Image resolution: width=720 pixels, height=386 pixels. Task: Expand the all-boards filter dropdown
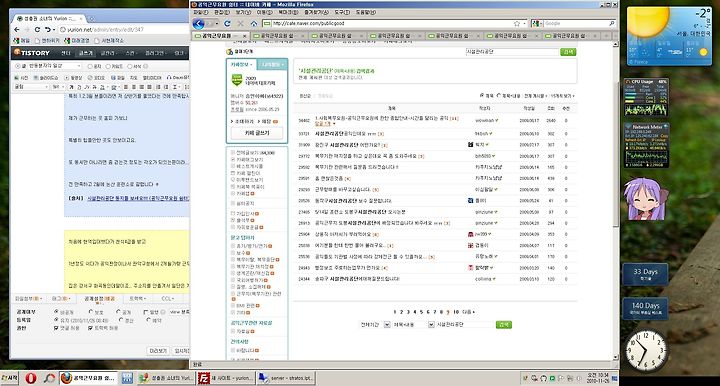[x=535, y=96]
